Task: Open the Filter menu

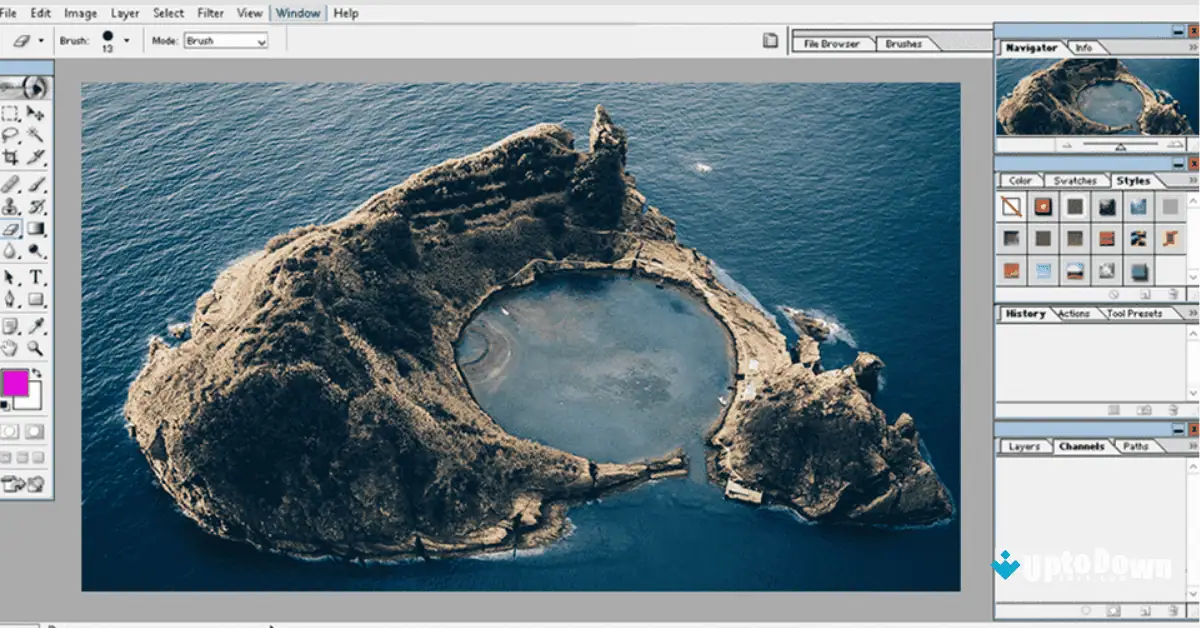Action: tap(211, 13)
